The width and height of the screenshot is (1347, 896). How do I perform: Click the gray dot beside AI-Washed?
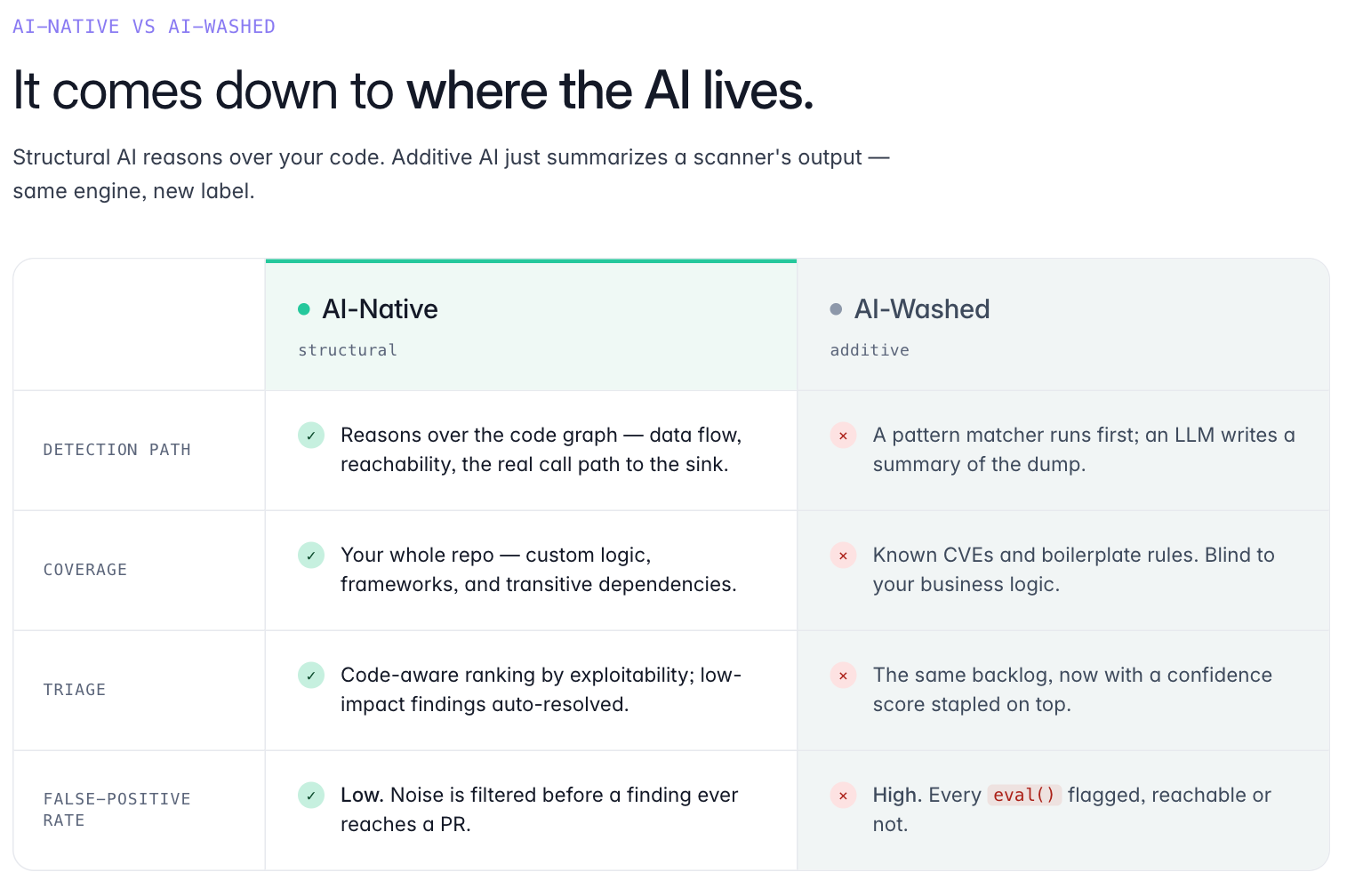[x=836, y=309]
